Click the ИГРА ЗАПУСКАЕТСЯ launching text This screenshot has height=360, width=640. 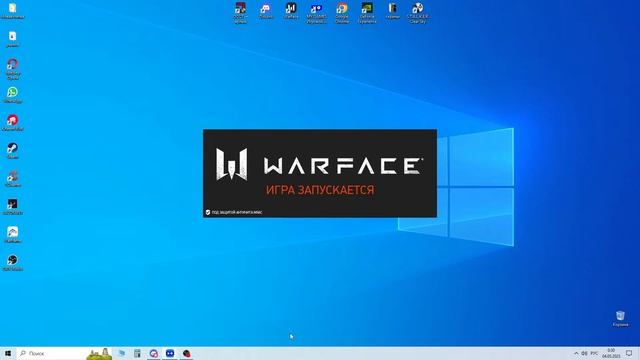point(320,190)
